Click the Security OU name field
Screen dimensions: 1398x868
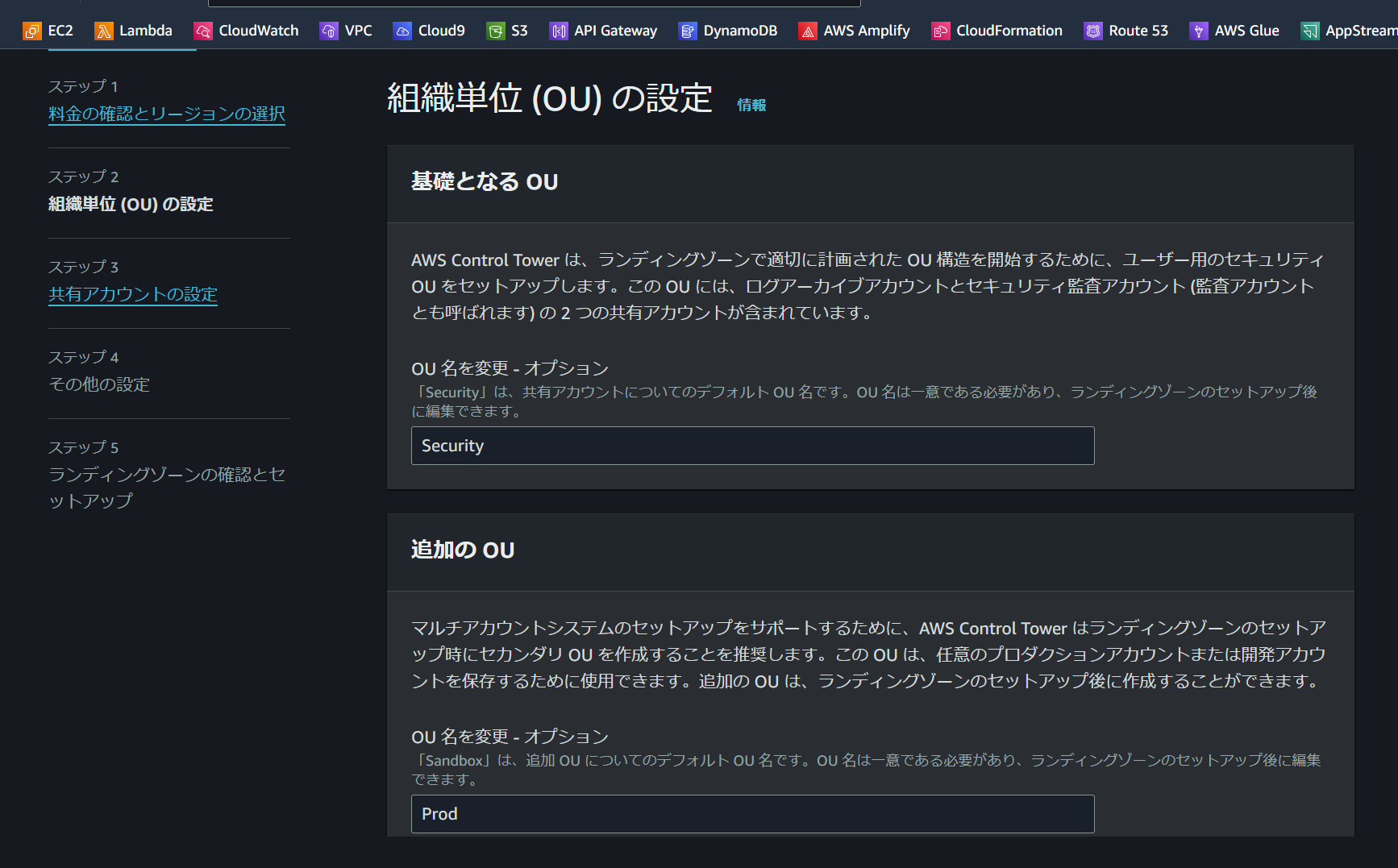(752, 446)
